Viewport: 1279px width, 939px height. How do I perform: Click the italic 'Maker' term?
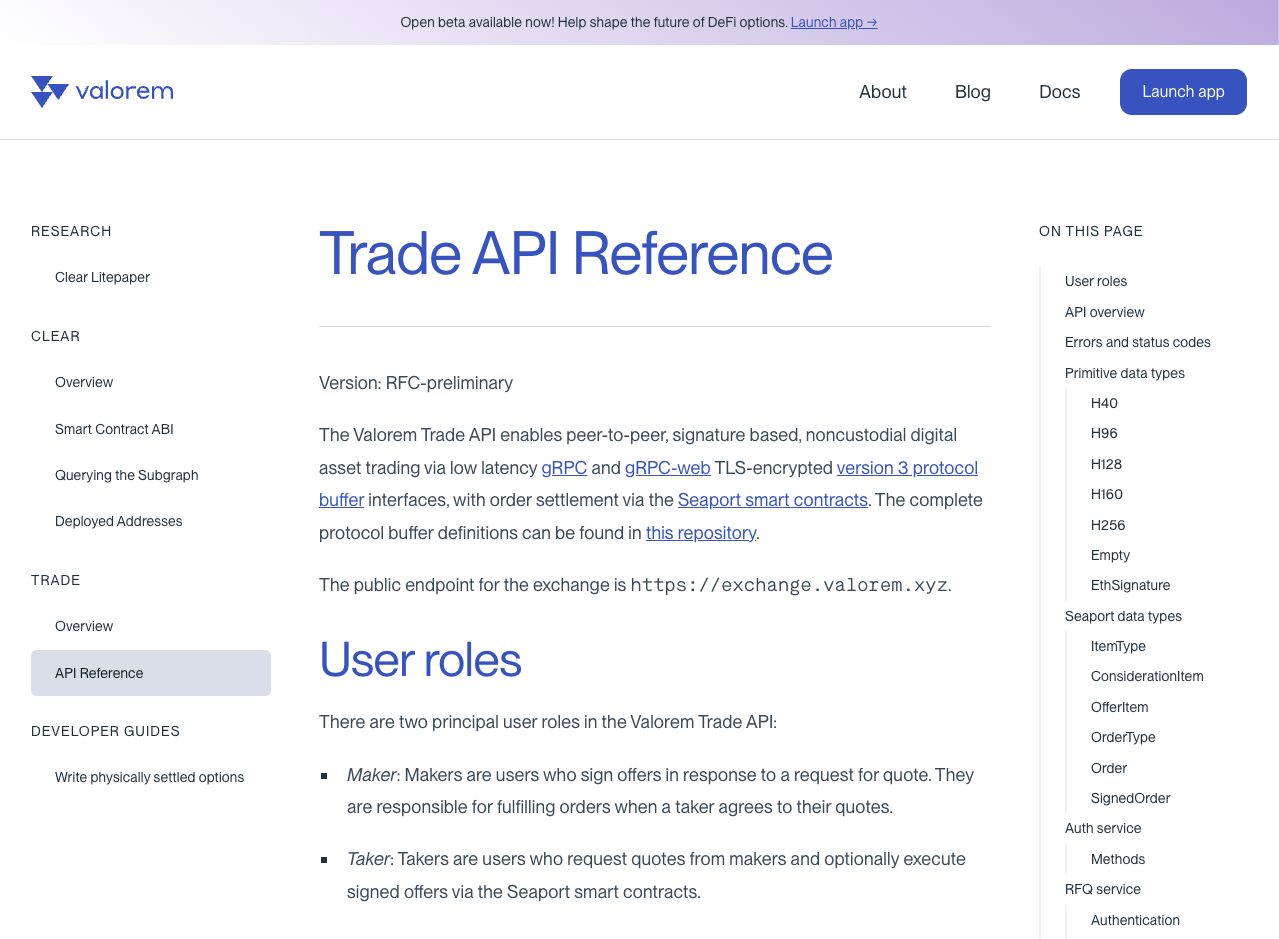point(371,775)
